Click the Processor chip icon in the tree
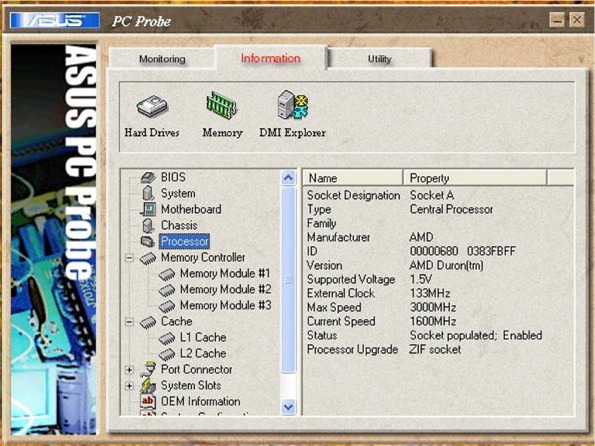595x446 pixels. pos(148,241)
